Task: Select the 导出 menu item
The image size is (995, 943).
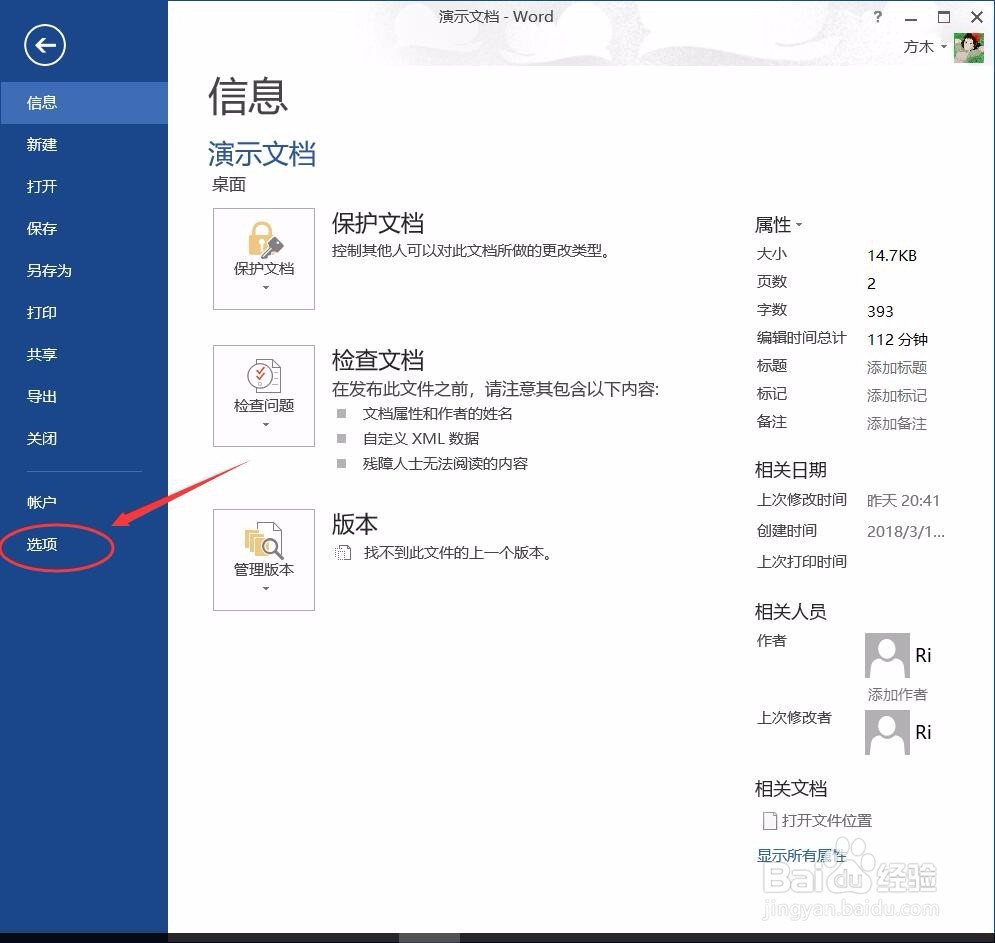Action: [84, 397]
